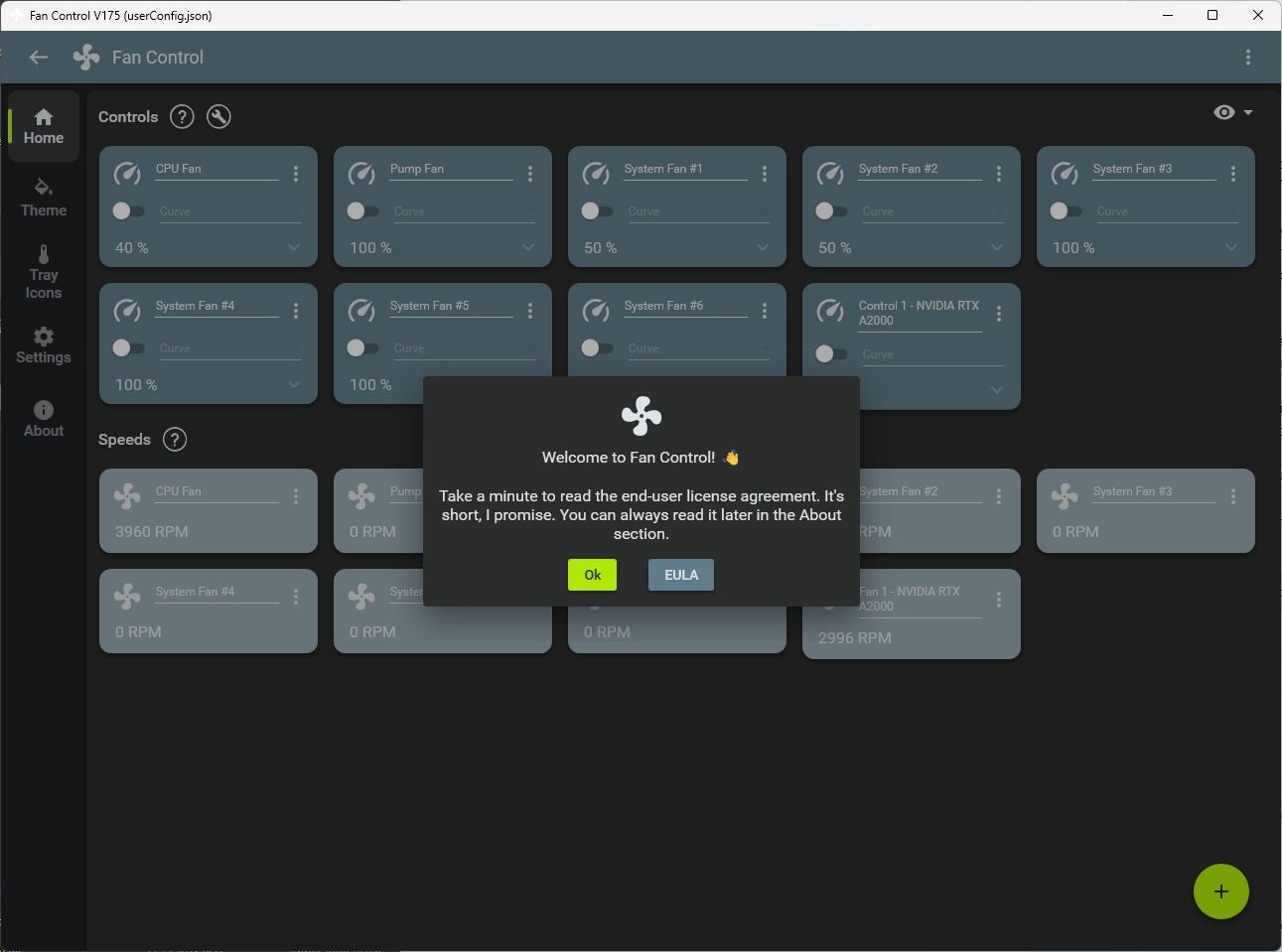Maximize the Fan Control window
Viewport: 1282px width, 952px height.
click(1212, 15)
